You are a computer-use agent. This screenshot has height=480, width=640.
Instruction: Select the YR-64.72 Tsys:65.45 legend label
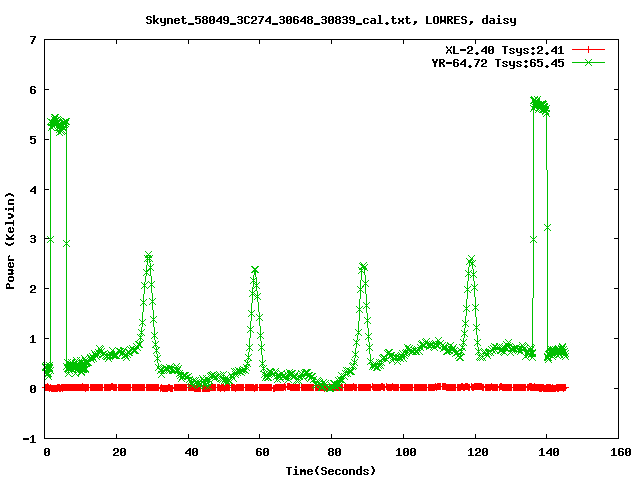[498, 63]
